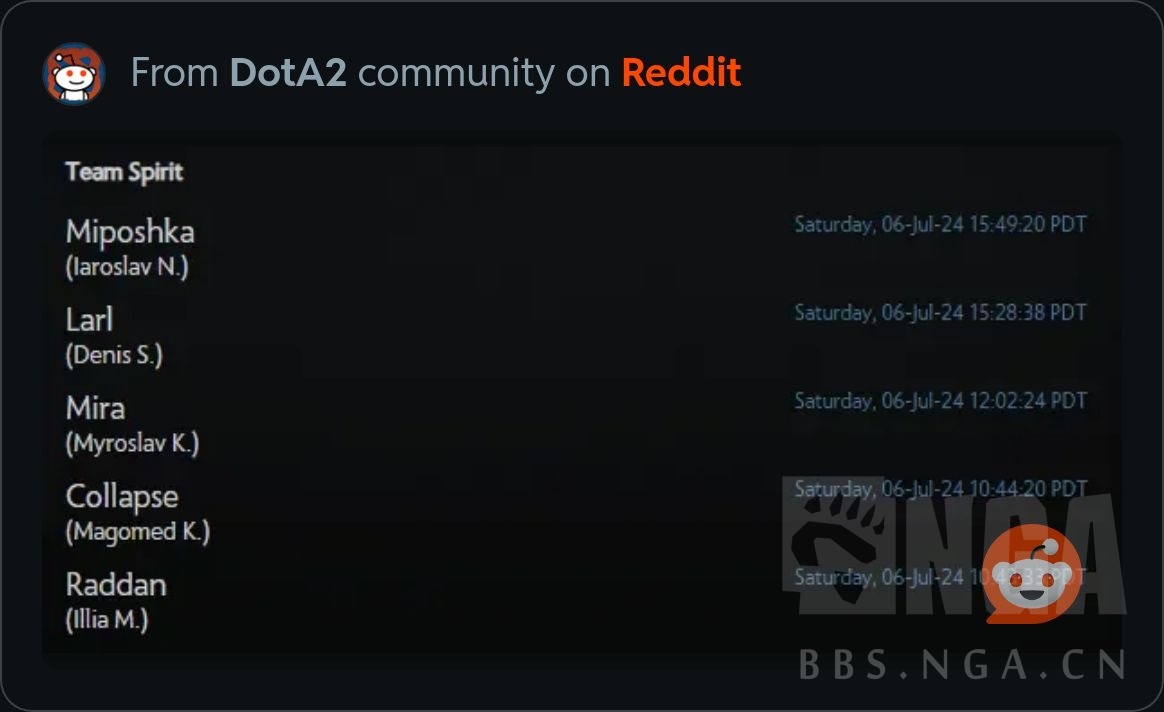
Task: Select player name Collapse
Action: tap(122, 497)
